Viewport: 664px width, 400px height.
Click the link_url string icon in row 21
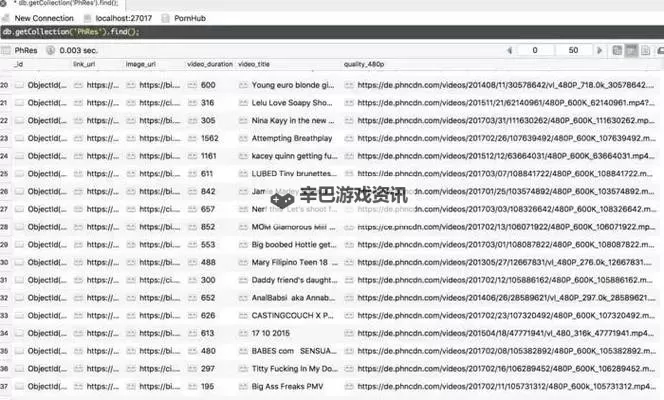coord(78,103)
